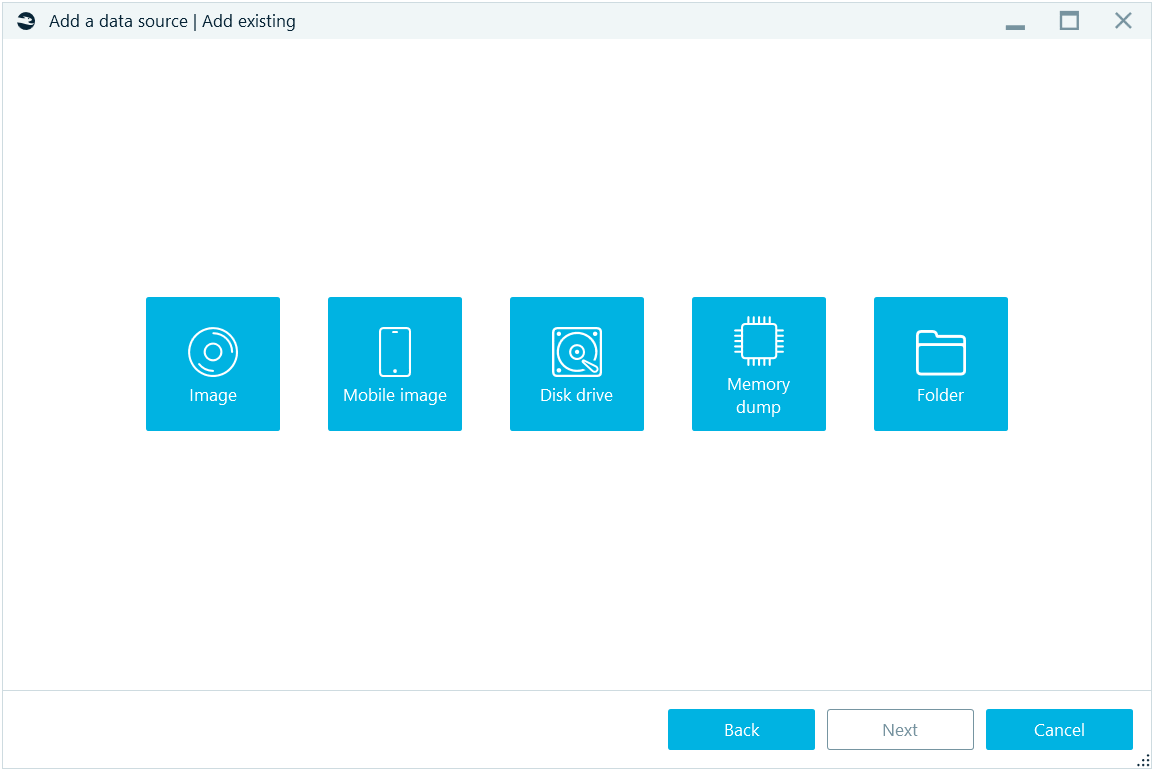Screen dimensions: 1154x771
Task: Choose the Mobile image source tile
Action: [394, 363]
